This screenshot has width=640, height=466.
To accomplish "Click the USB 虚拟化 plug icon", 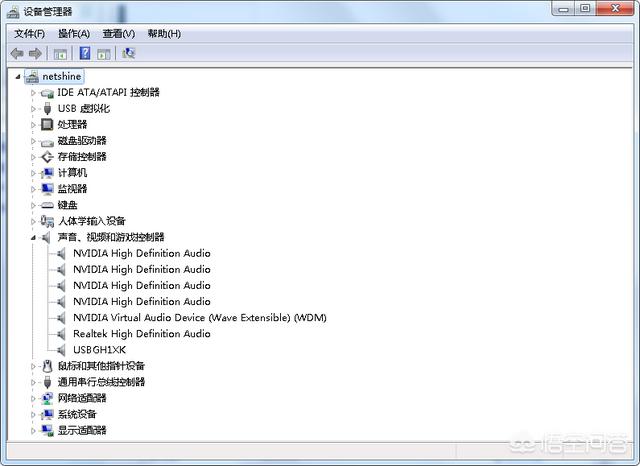I will click(x=47, y=109).
